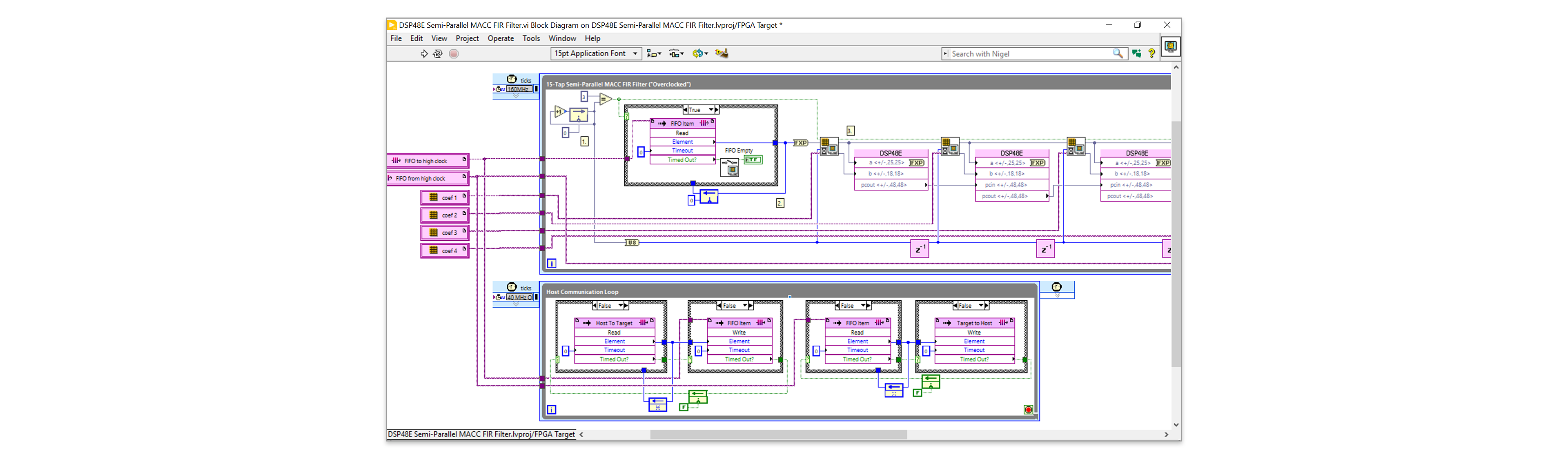This screenshot has height=459, width=1568.
Task: Click the VI icon pane at top right
Action: click(1171, 46)
